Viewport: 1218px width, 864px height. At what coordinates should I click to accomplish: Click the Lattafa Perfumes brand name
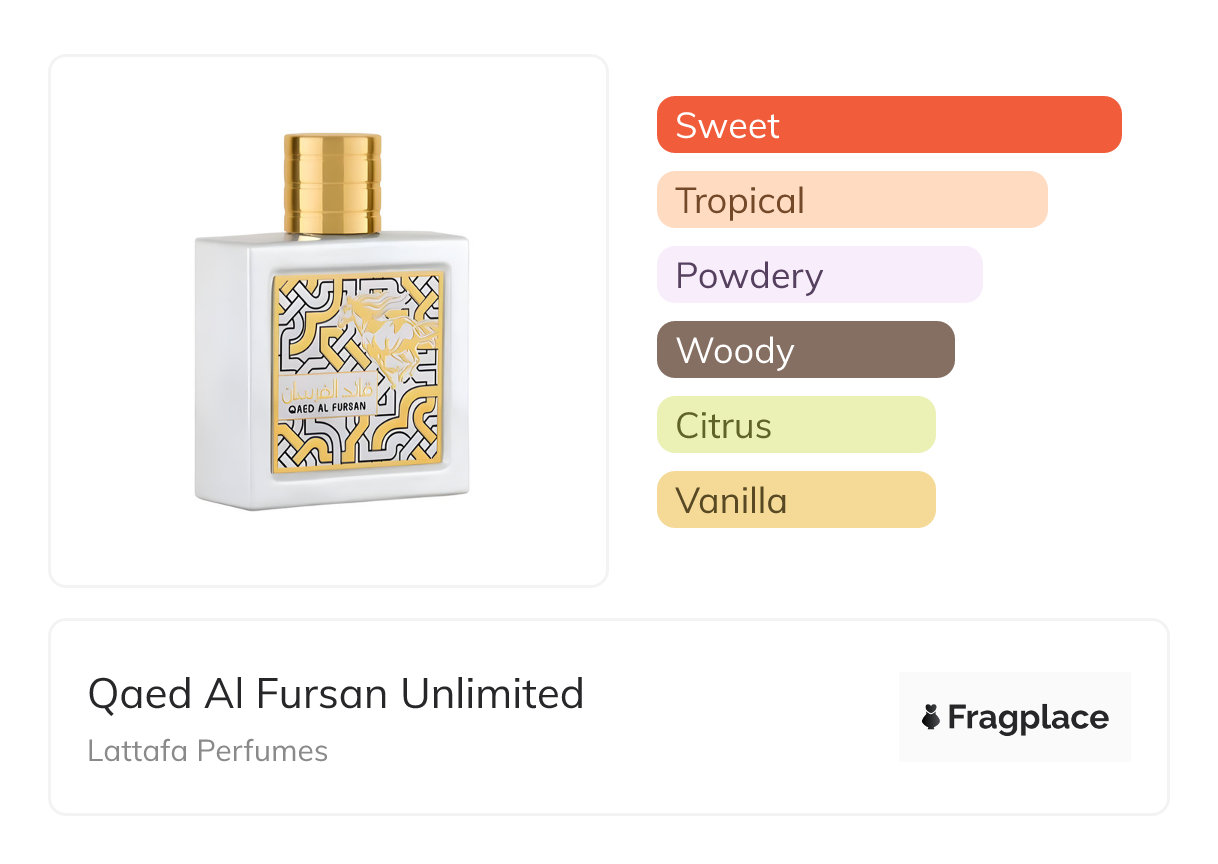207,751
